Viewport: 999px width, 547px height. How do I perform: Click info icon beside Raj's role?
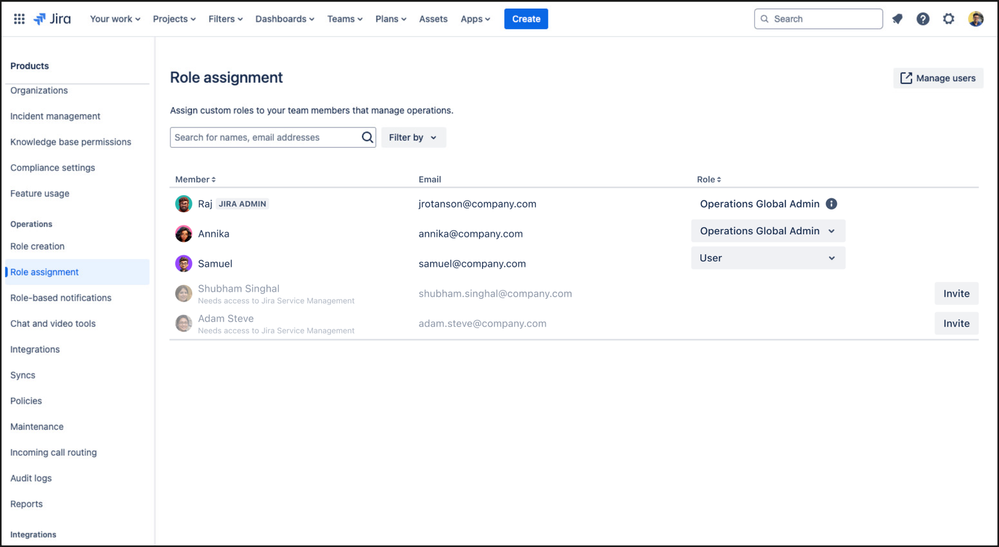(831, 204)
